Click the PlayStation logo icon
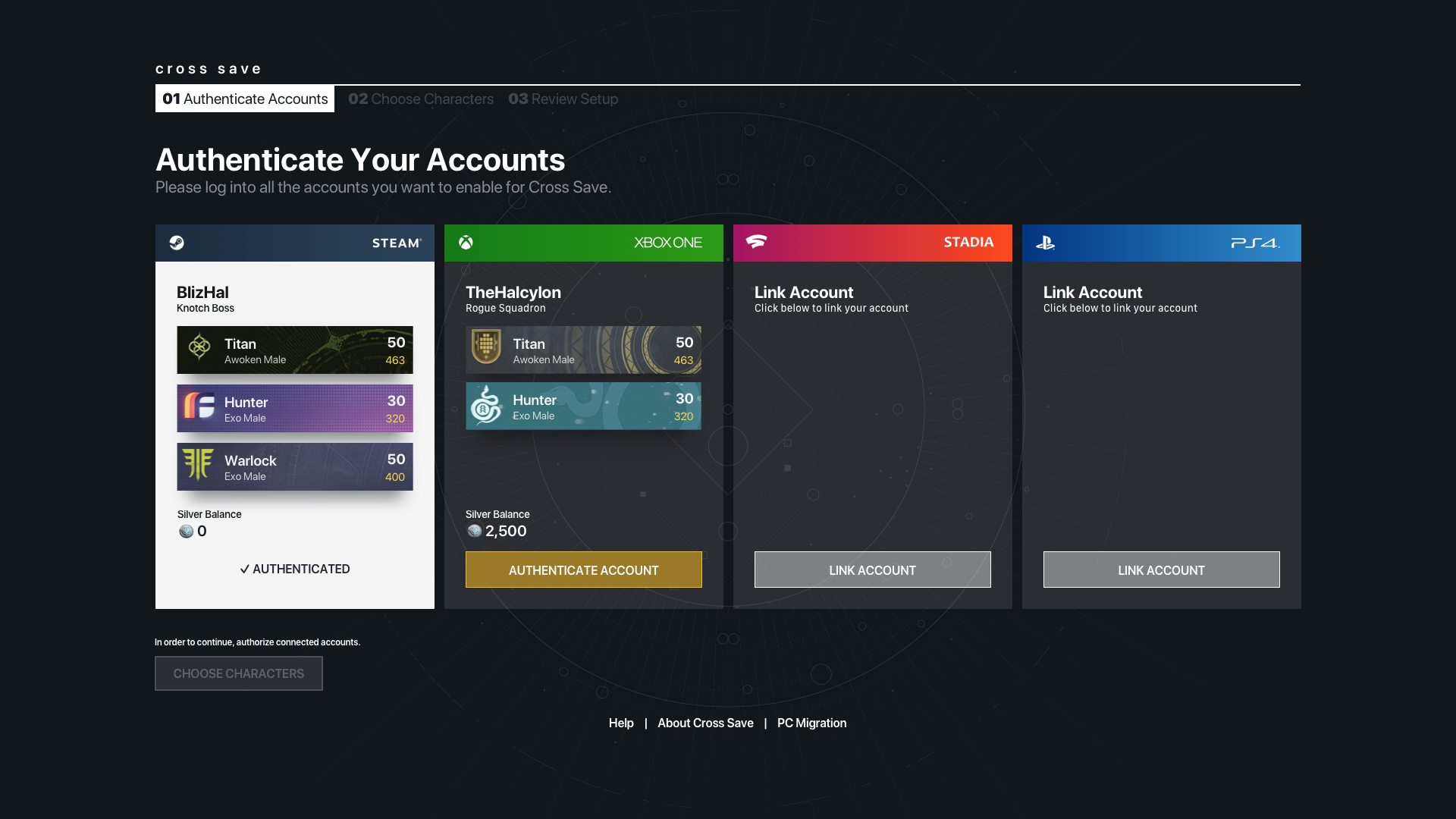Screen dimensions: 1456x819 (x=1045, y=243)
